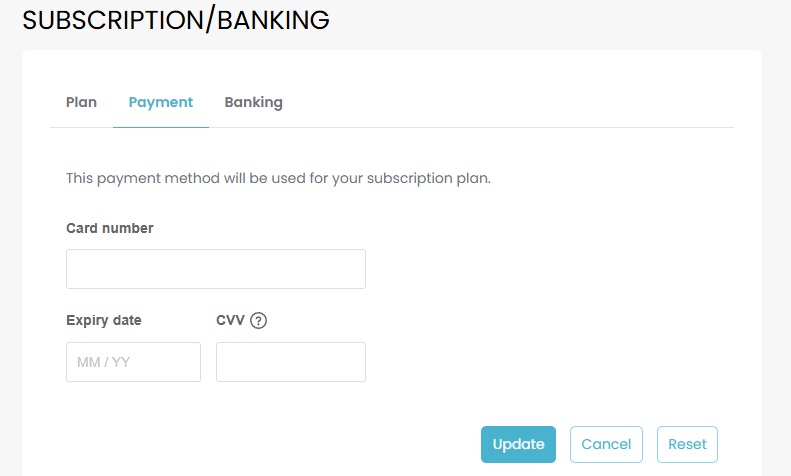The width and height of the screenshot is (791, 476).
Task: Click the underline beneath the Payment tab
Action: 161,127
